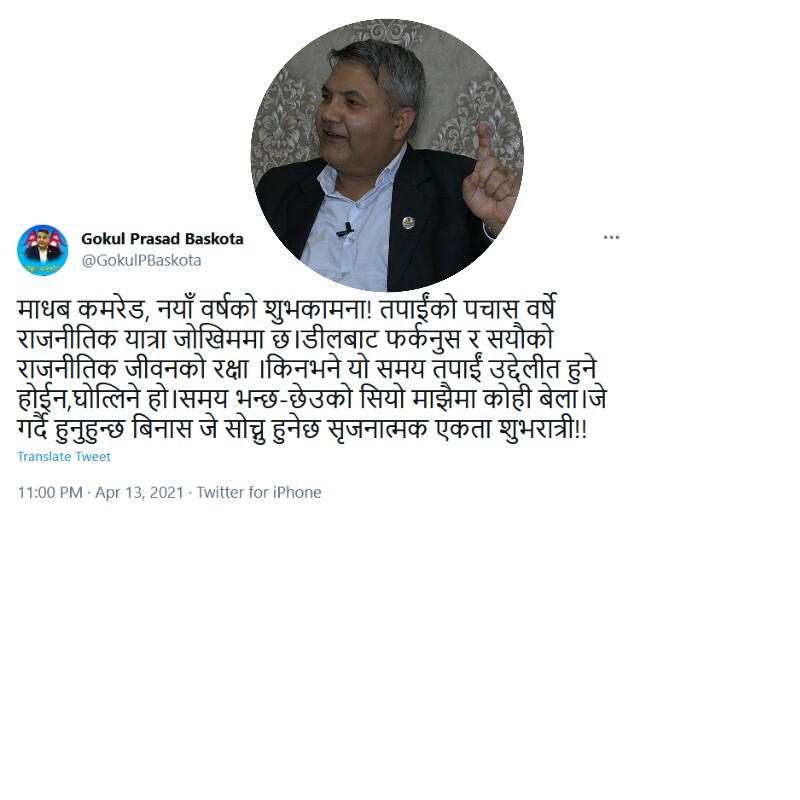Open the large circular photo

coord(387,156)
